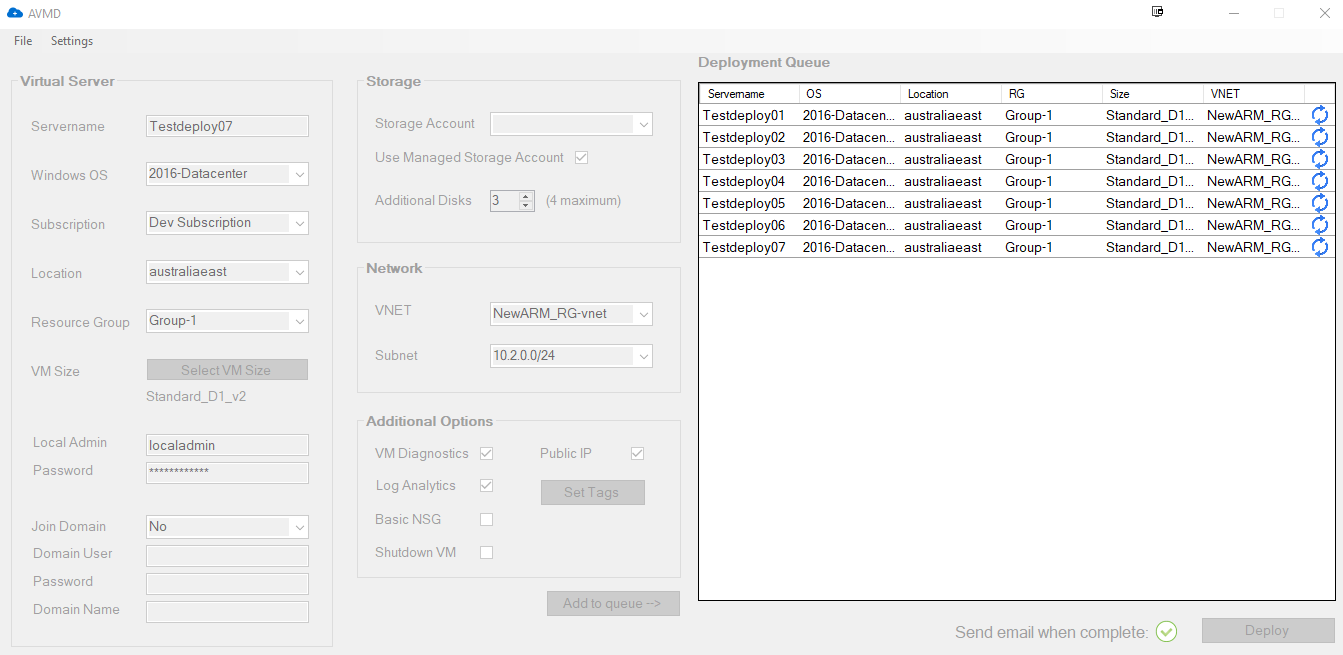
Task: Click the Servername input field
Action: [227, 126]
